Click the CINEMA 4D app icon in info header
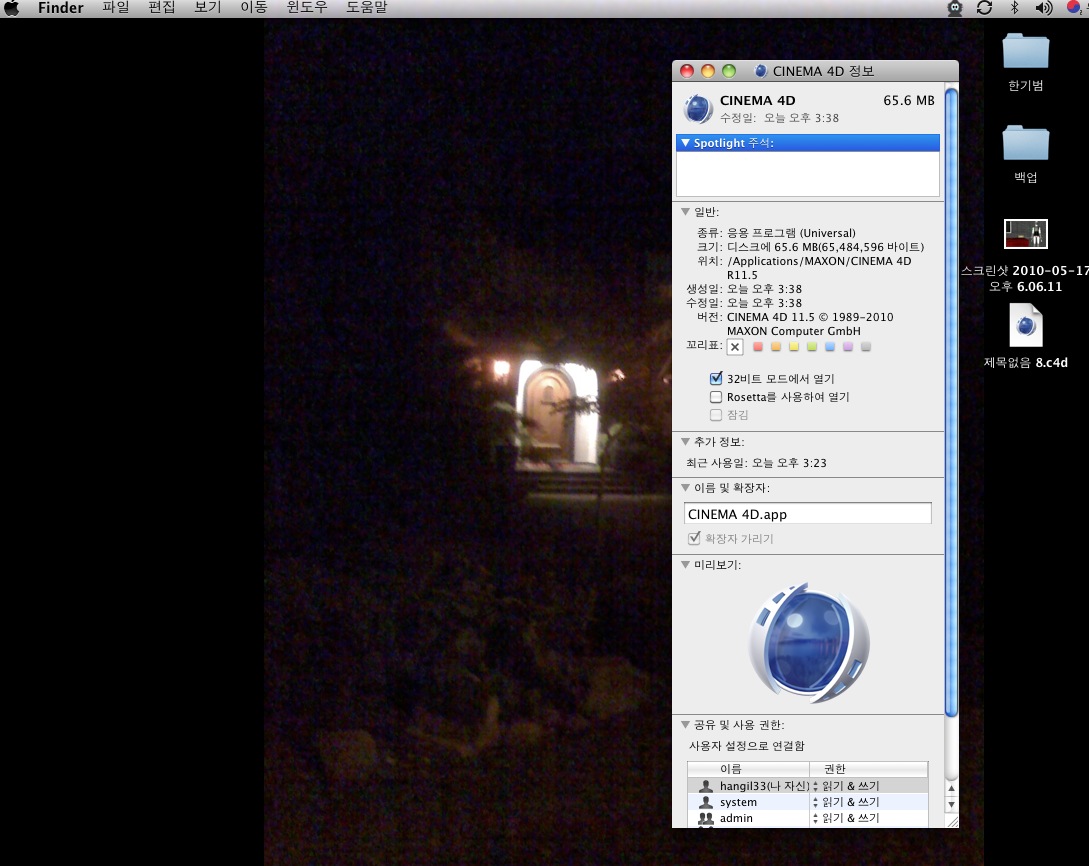 point(697,109)
